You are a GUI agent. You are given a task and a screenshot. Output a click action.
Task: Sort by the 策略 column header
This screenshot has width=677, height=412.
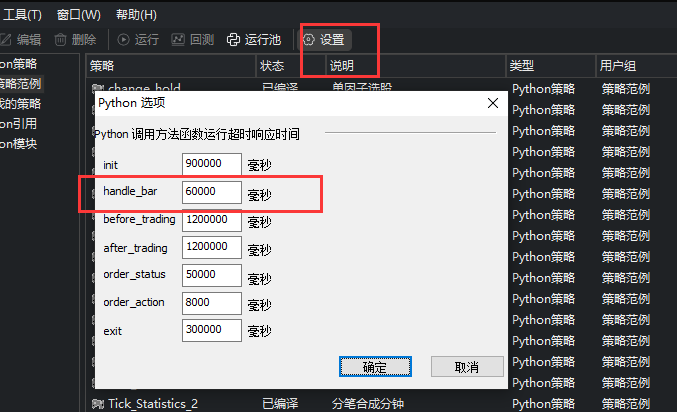tap(171, 66)
